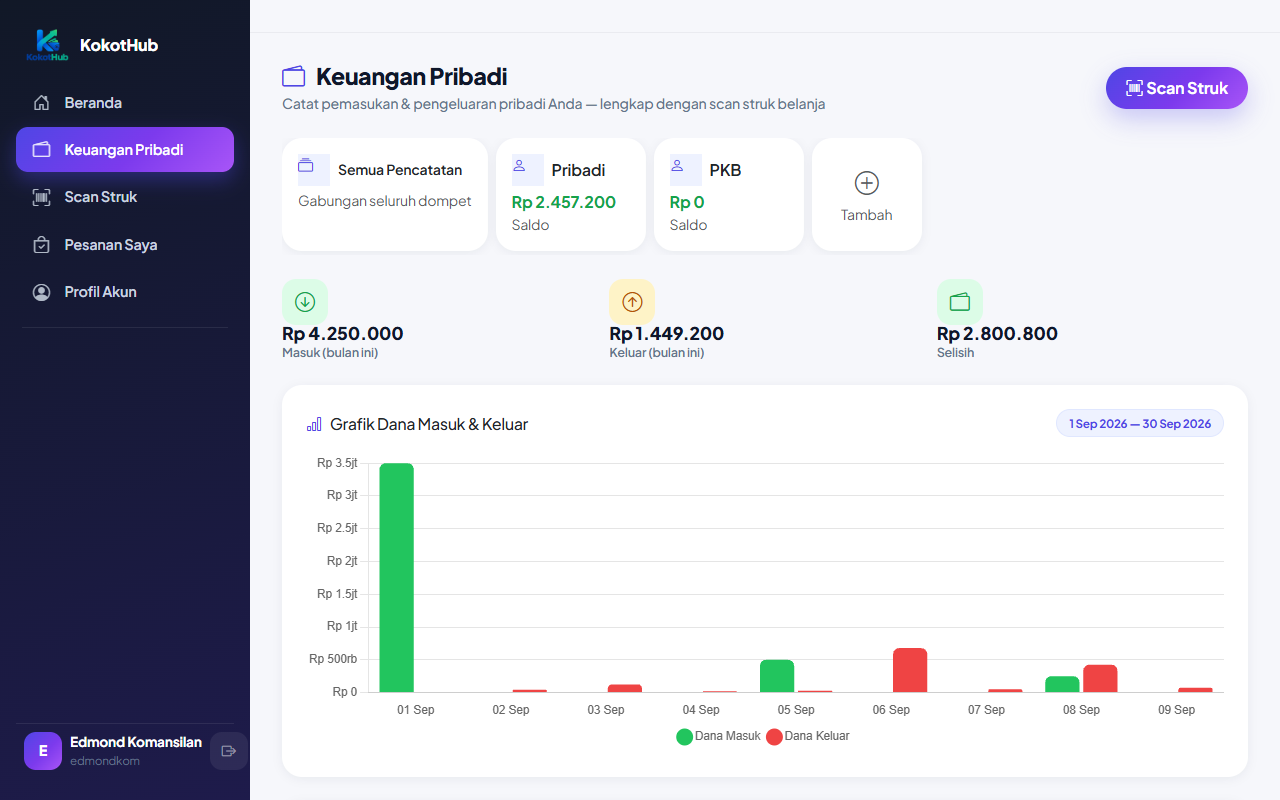
Task: Click the green bar for 08 Sep
Action: click(x=1063, y=684)
